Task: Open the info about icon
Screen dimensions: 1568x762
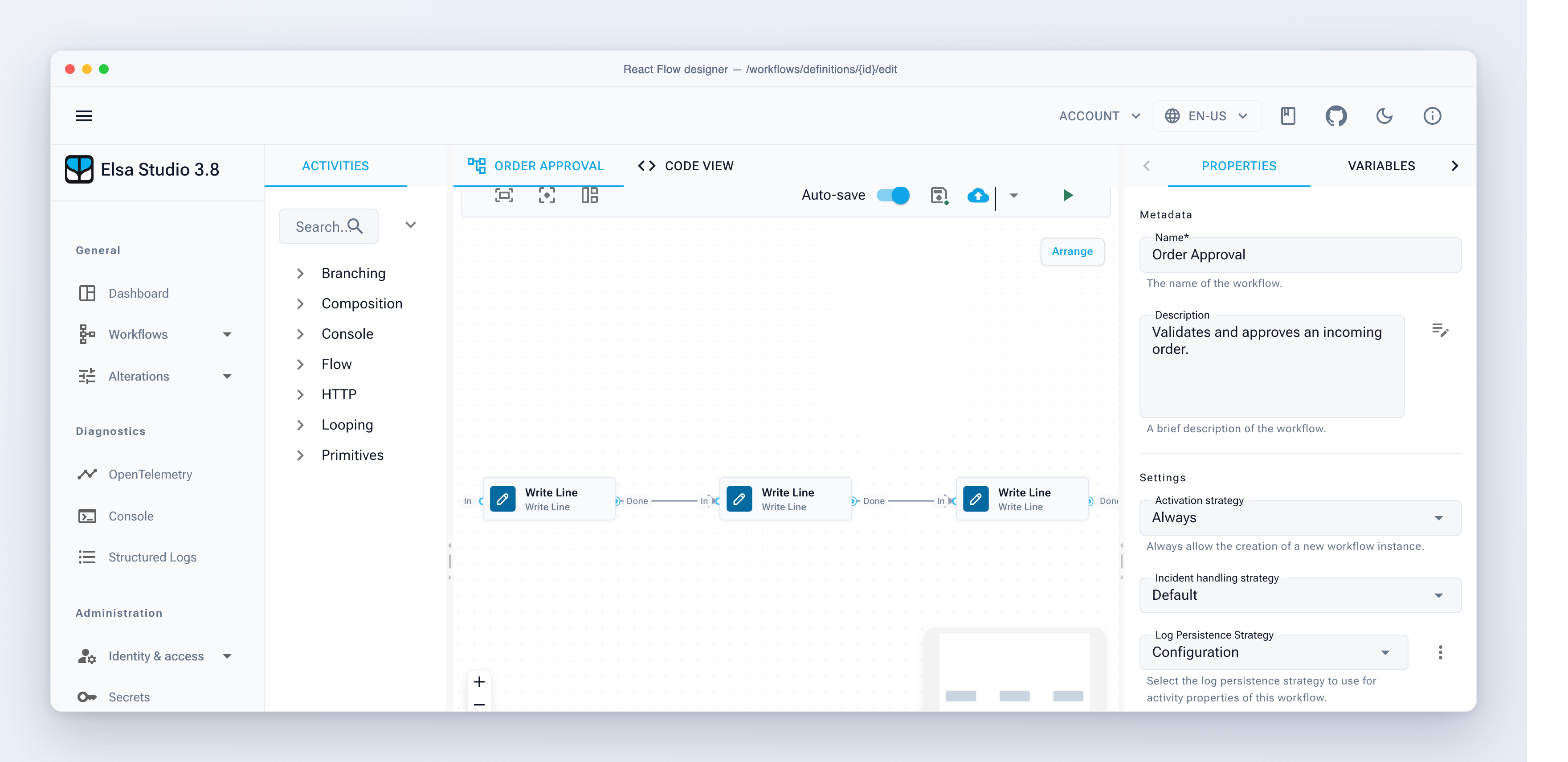Action: 1432,116
